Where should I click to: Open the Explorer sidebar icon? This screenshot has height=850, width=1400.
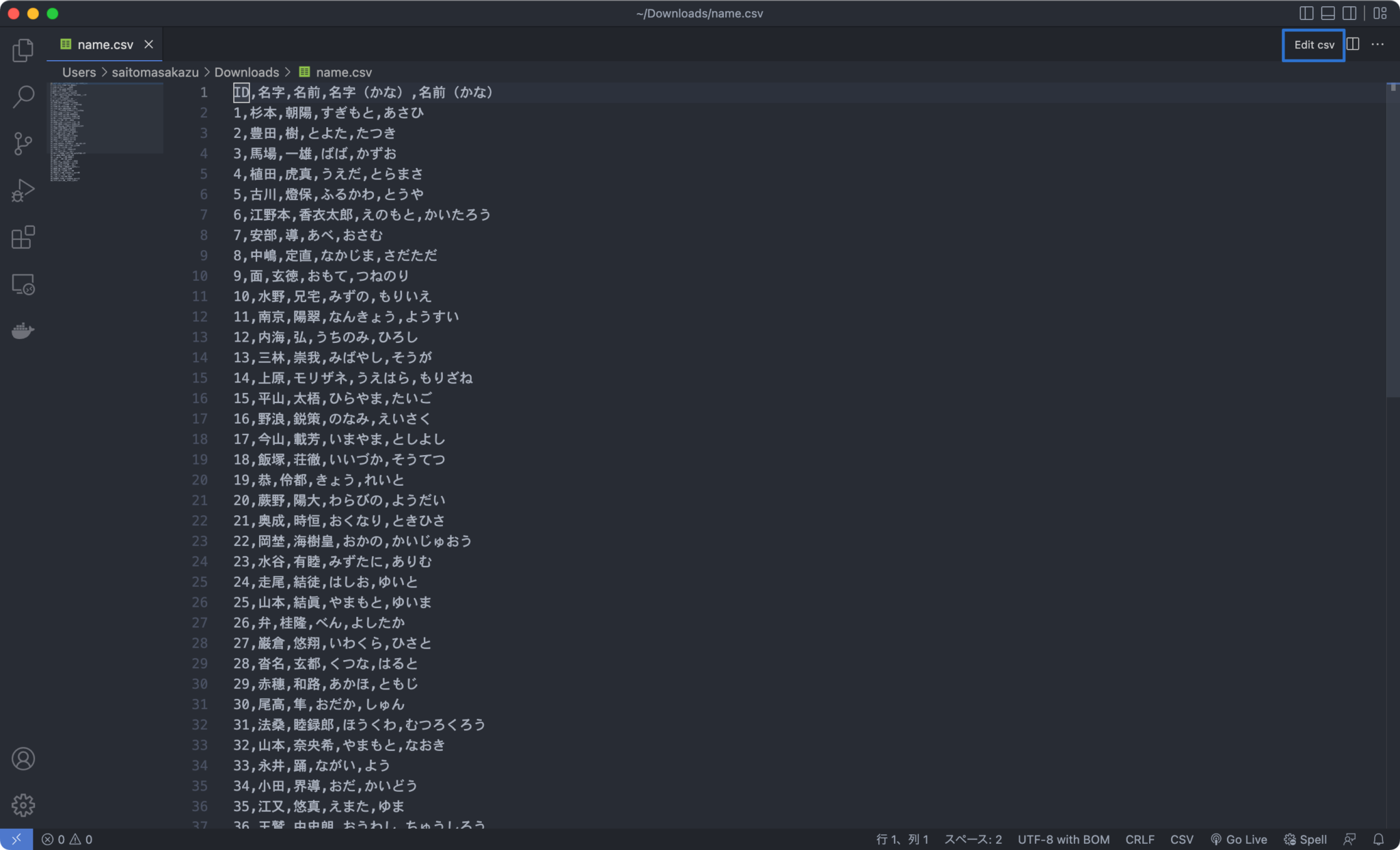(x=23, y=49)
